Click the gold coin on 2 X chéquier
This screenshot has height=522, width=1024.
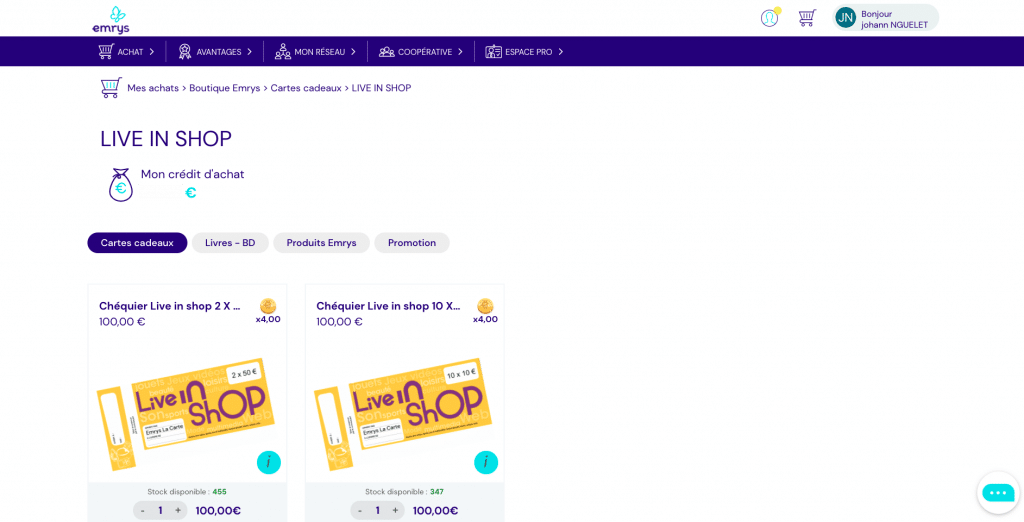pyautogui.click(x=268, y=306)
